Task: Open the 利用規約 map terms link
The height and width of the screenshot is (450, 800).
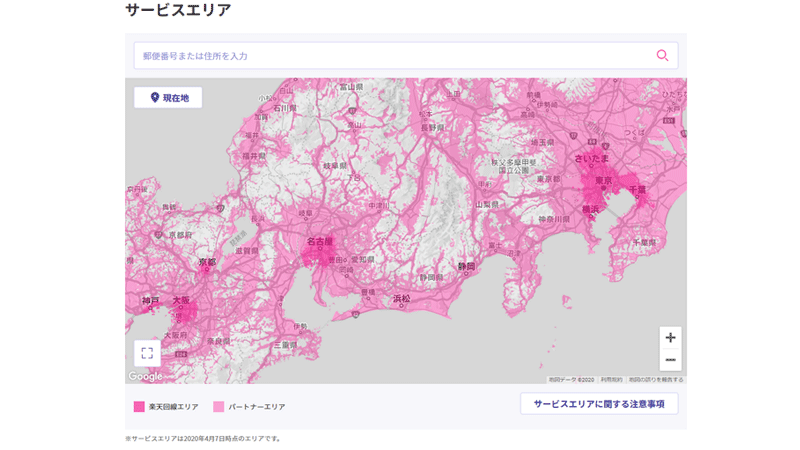Action: (x=611, y=380)
